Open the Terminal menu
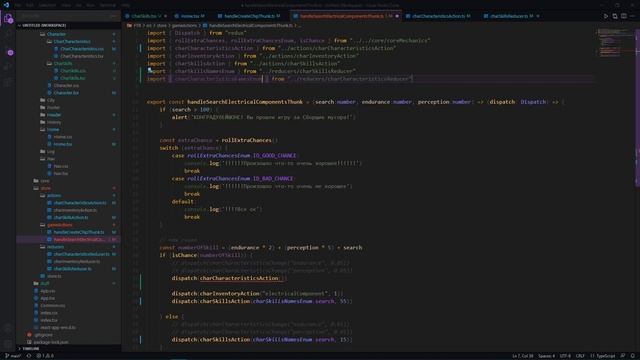640x360 pixels. point(108,5)
